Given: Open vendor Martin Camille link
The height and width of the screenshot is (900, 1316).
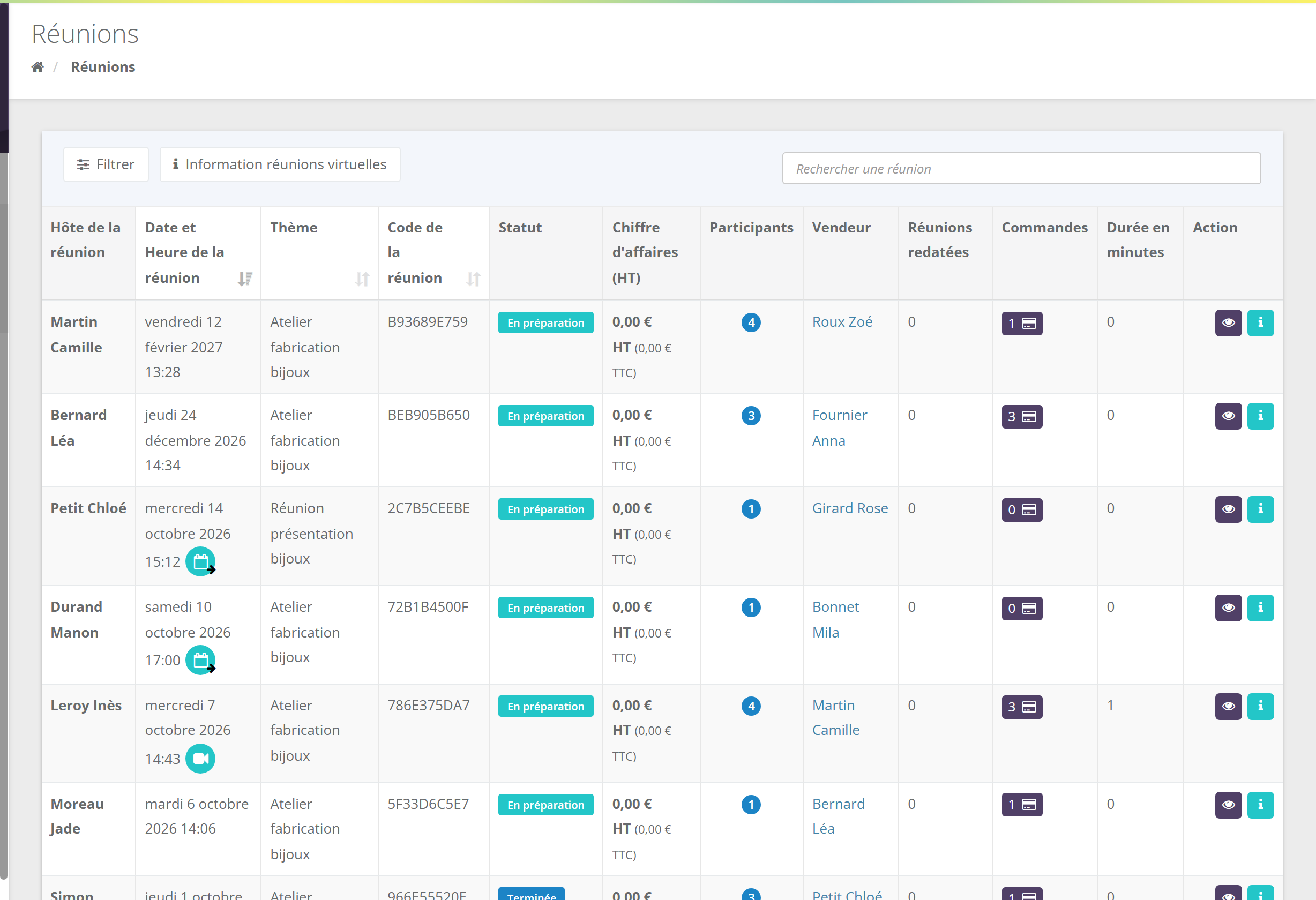Looking at the screenshot, I should tap(835, 718).
